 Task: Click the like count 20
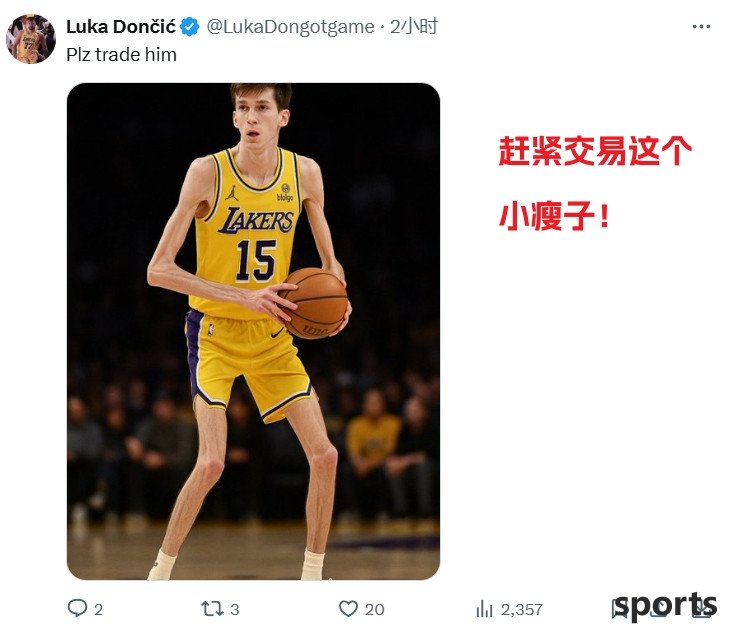(x=374, y=609)
